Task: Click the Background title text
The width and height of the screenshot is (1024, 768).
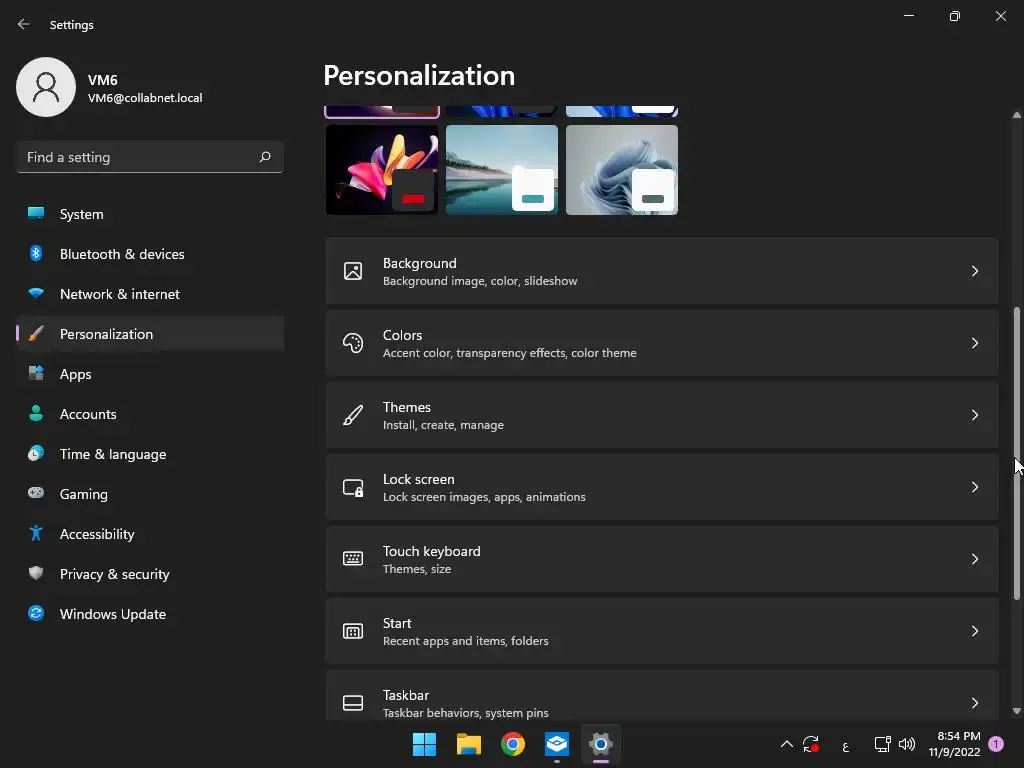Action: (x=419, y=263)
